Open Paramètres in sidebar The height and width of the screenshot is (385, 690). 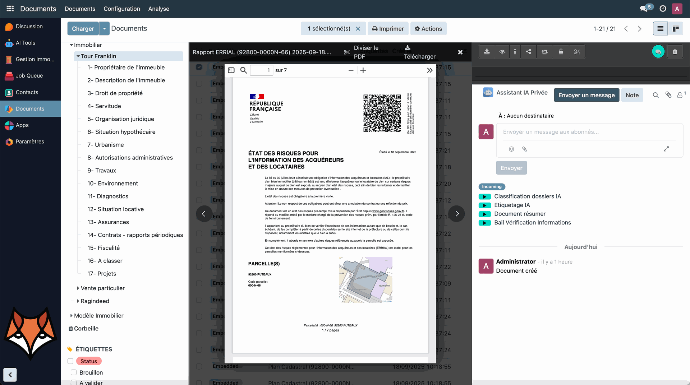[x=30, y=142]
